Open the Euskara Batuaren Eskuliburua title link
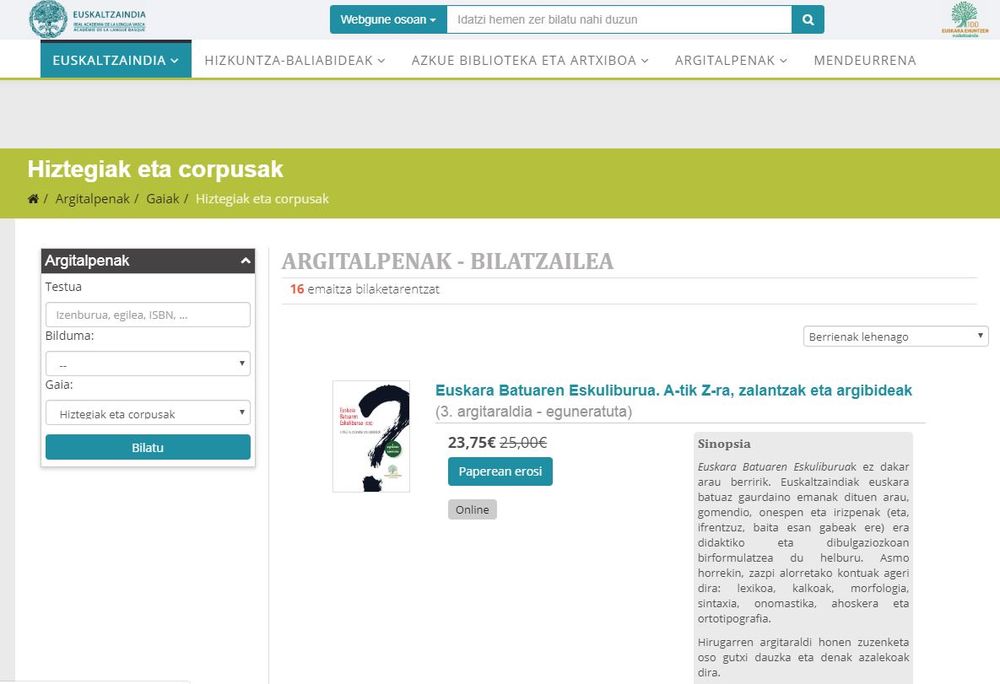This screenshot has height=684, width=1000. click(673, 390)
